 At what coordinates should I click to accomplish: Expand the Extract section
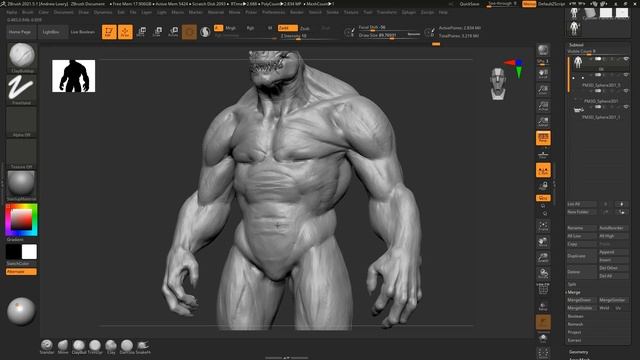point(574,340)
